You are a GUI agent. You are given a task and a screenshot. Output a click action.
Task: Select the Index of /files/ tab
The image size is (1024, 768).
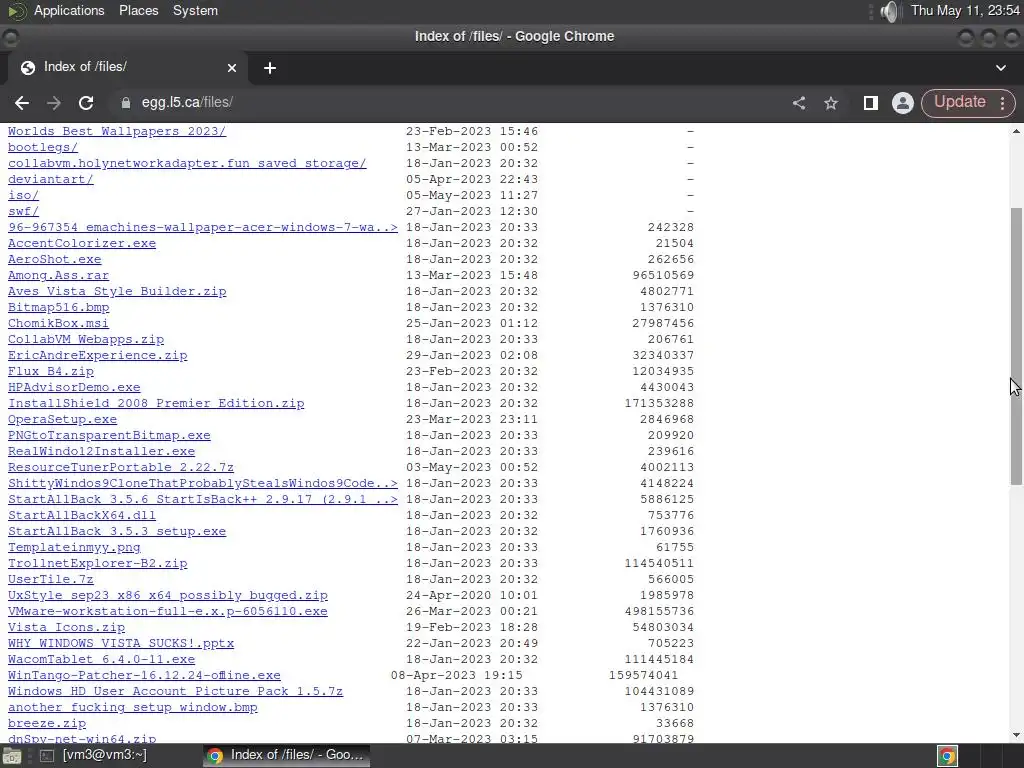127,67
